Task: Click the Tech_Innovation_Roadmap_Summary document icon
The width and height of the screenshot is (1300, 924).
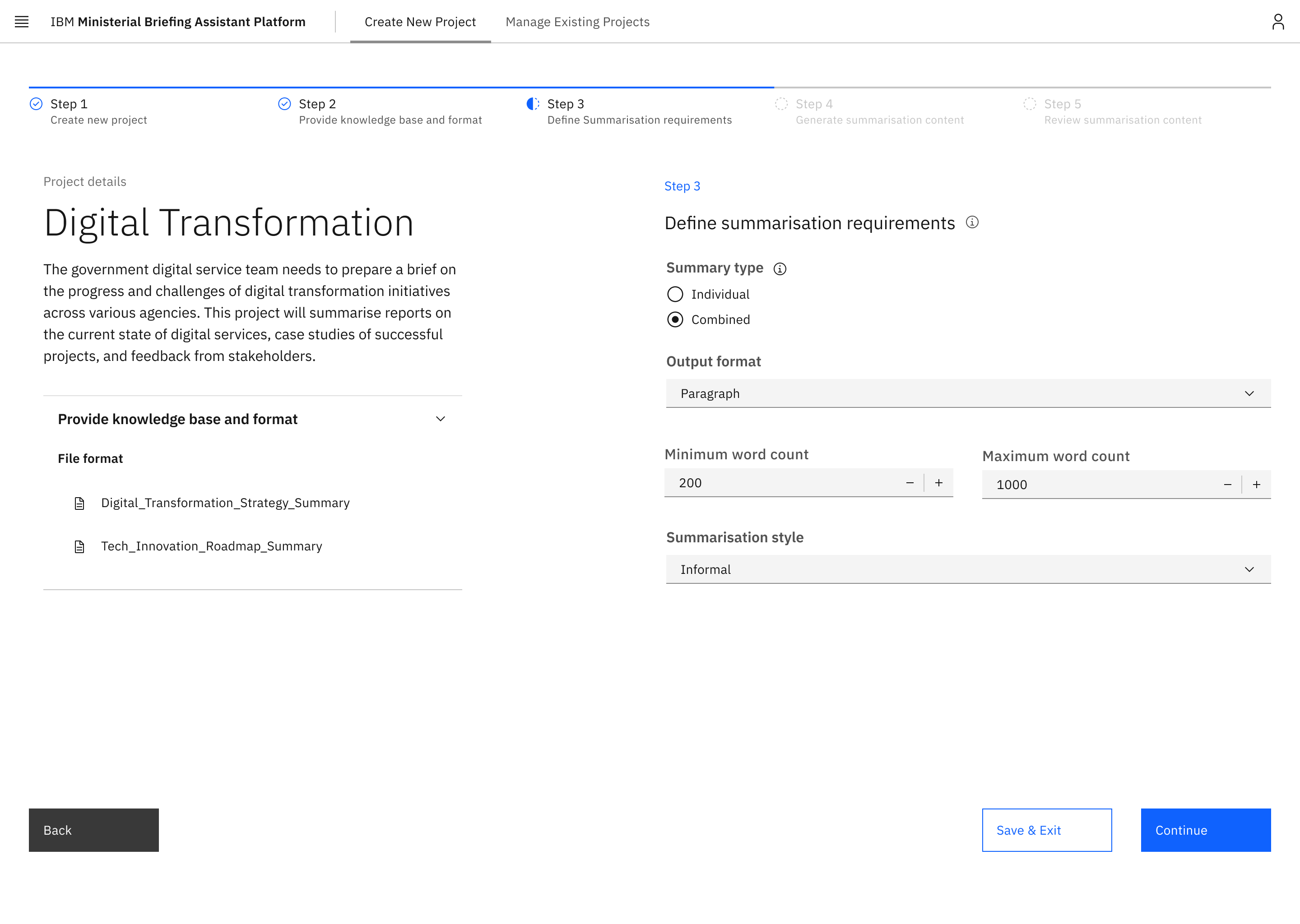Action: click(80, 547)
